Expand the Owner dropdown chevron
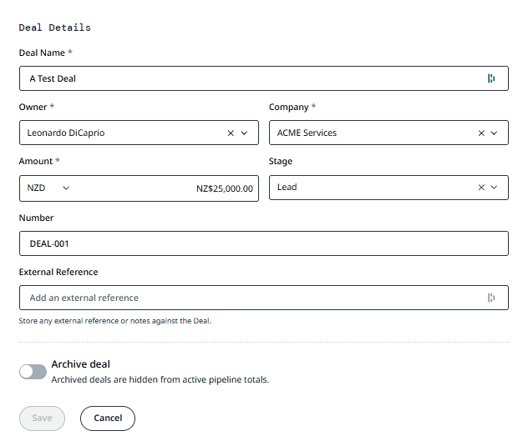Viewport: 523px width, 446px height. point(244,133)
